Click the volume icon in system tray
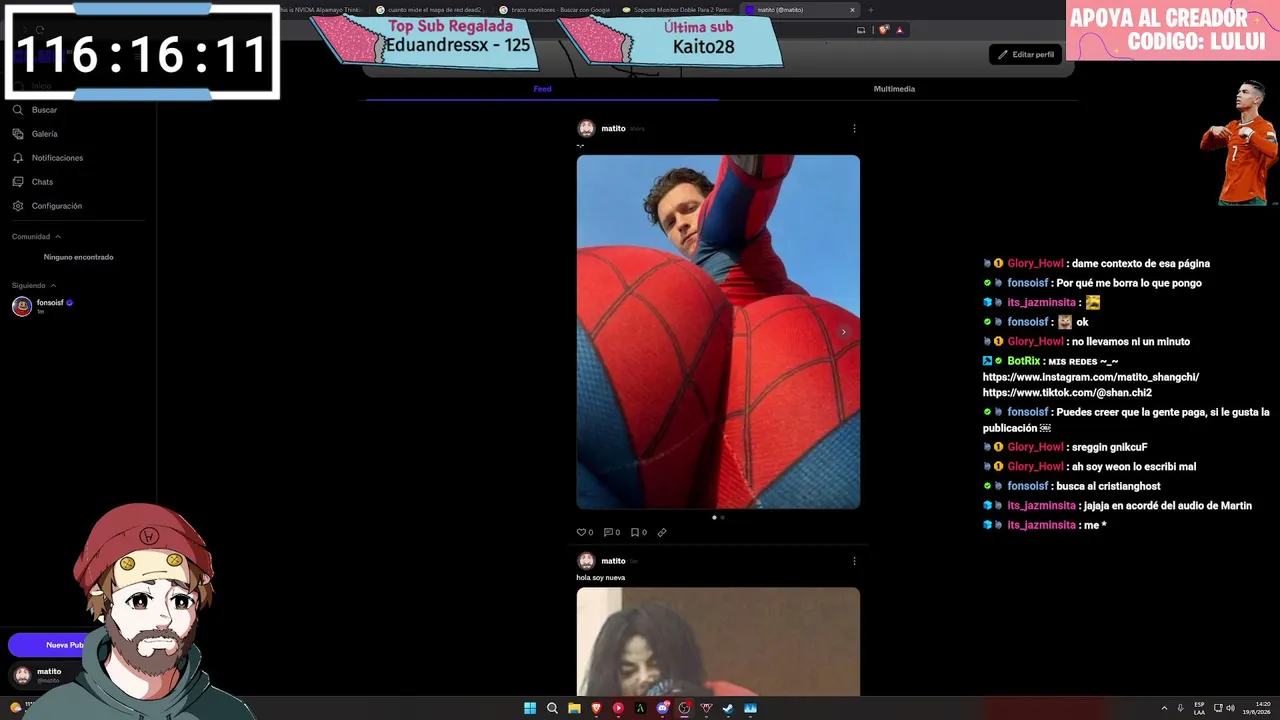1280x720 pixels. pyautogui.click(x=1230, y=708)
